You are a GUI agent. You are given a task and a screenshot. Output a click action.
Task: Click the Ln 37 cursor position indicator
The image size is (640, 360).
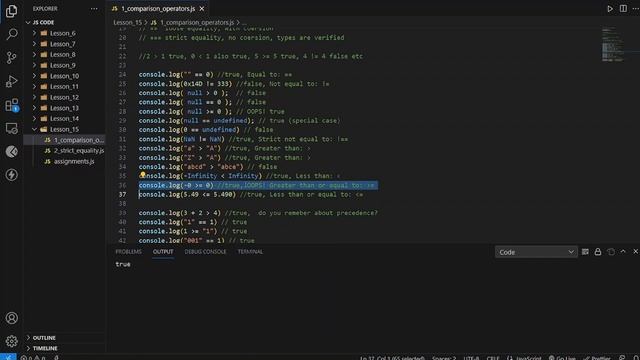pos(392,358)
